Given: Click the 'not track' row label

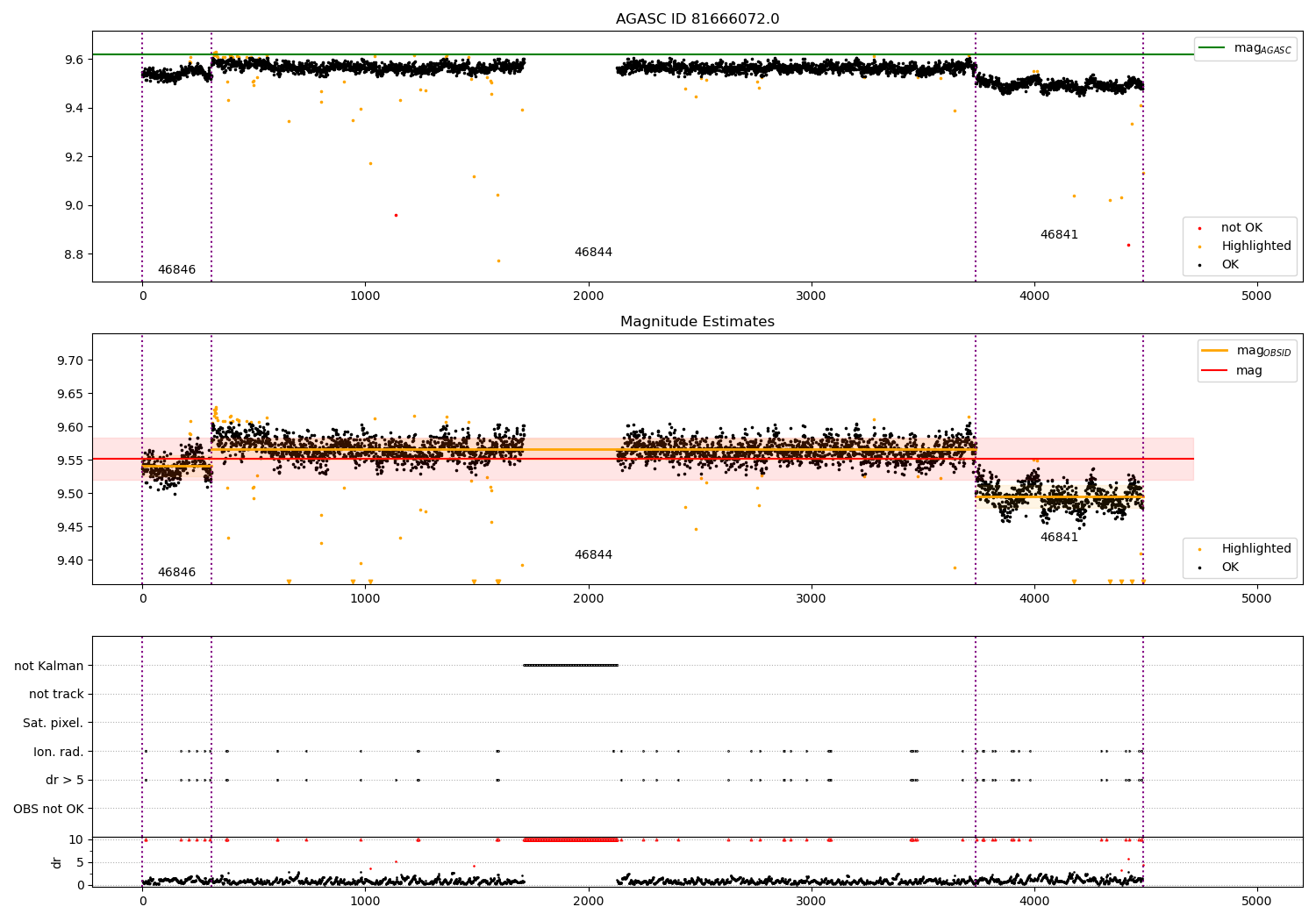Looking at the screenshot, I should 56,695.
